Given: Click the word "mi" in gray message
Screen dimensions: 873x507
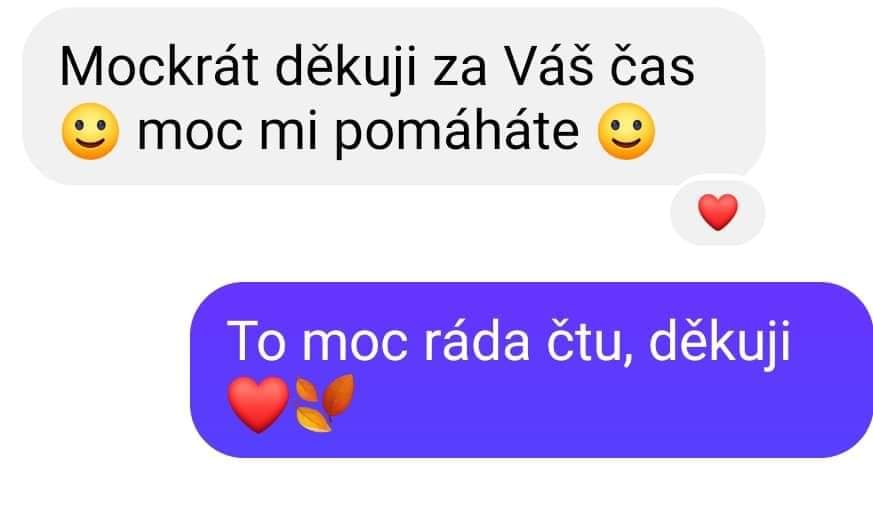Looking at the screenshot, I should click(288, 132).
